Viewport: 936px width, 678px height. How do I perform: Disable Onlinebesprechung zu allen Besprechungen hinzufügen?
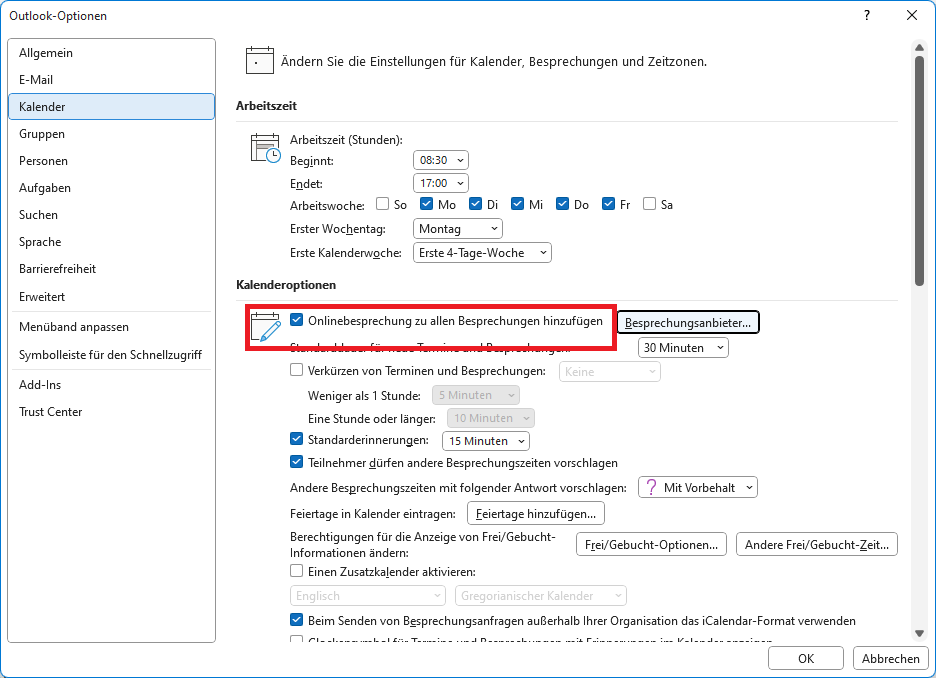297,321
